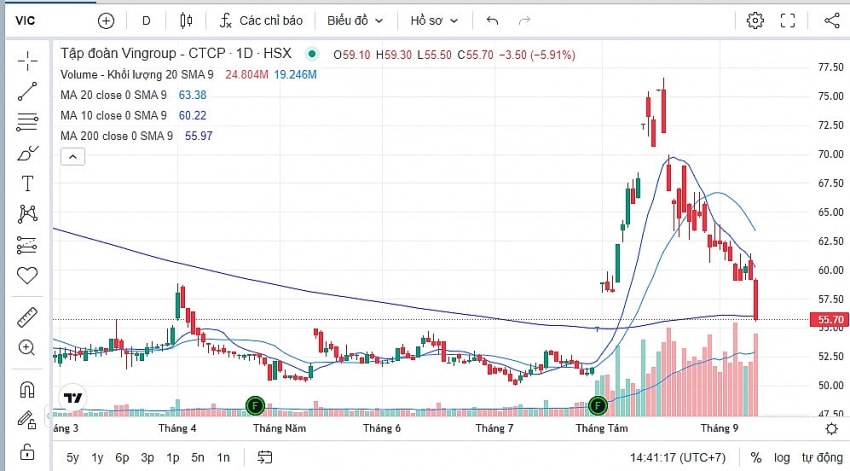Viewport: 850px width, 471px height.
Task: Click the 14:41:17 (UTC+7) timezone
Action: (678, 457)
